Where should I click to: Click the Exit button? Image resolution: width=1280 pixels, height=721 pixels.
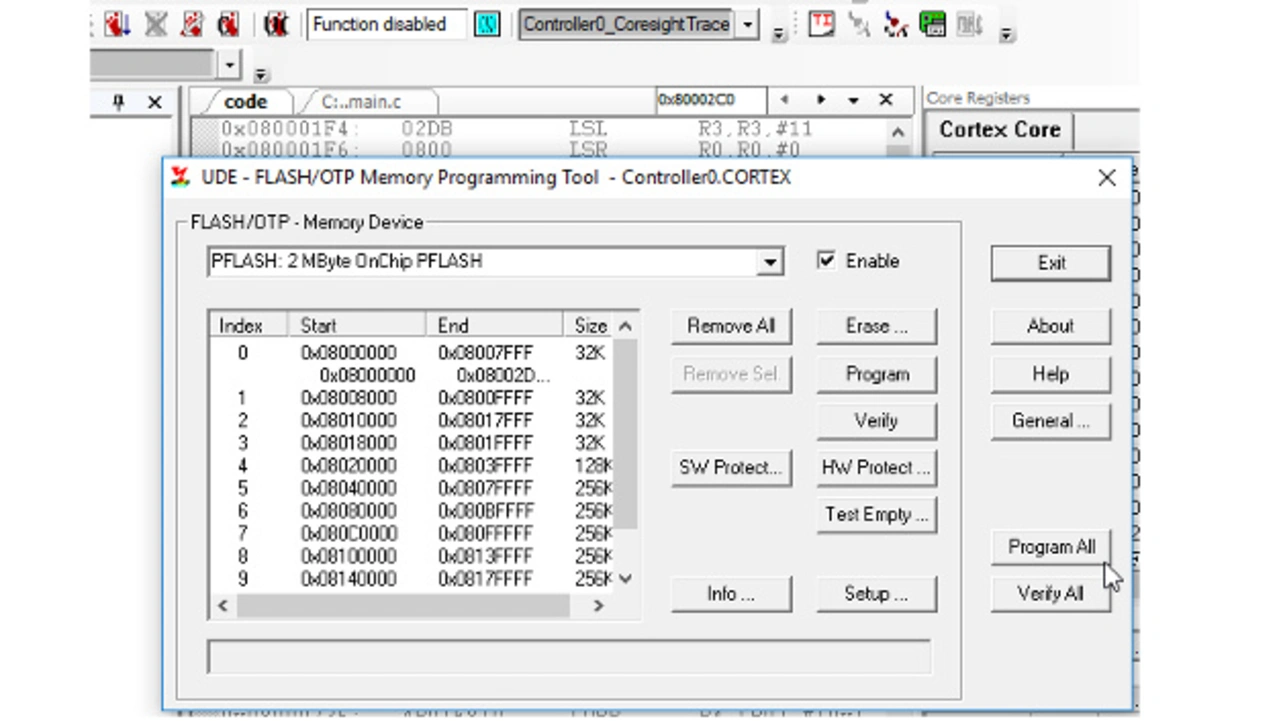(x=1050, y=262)
